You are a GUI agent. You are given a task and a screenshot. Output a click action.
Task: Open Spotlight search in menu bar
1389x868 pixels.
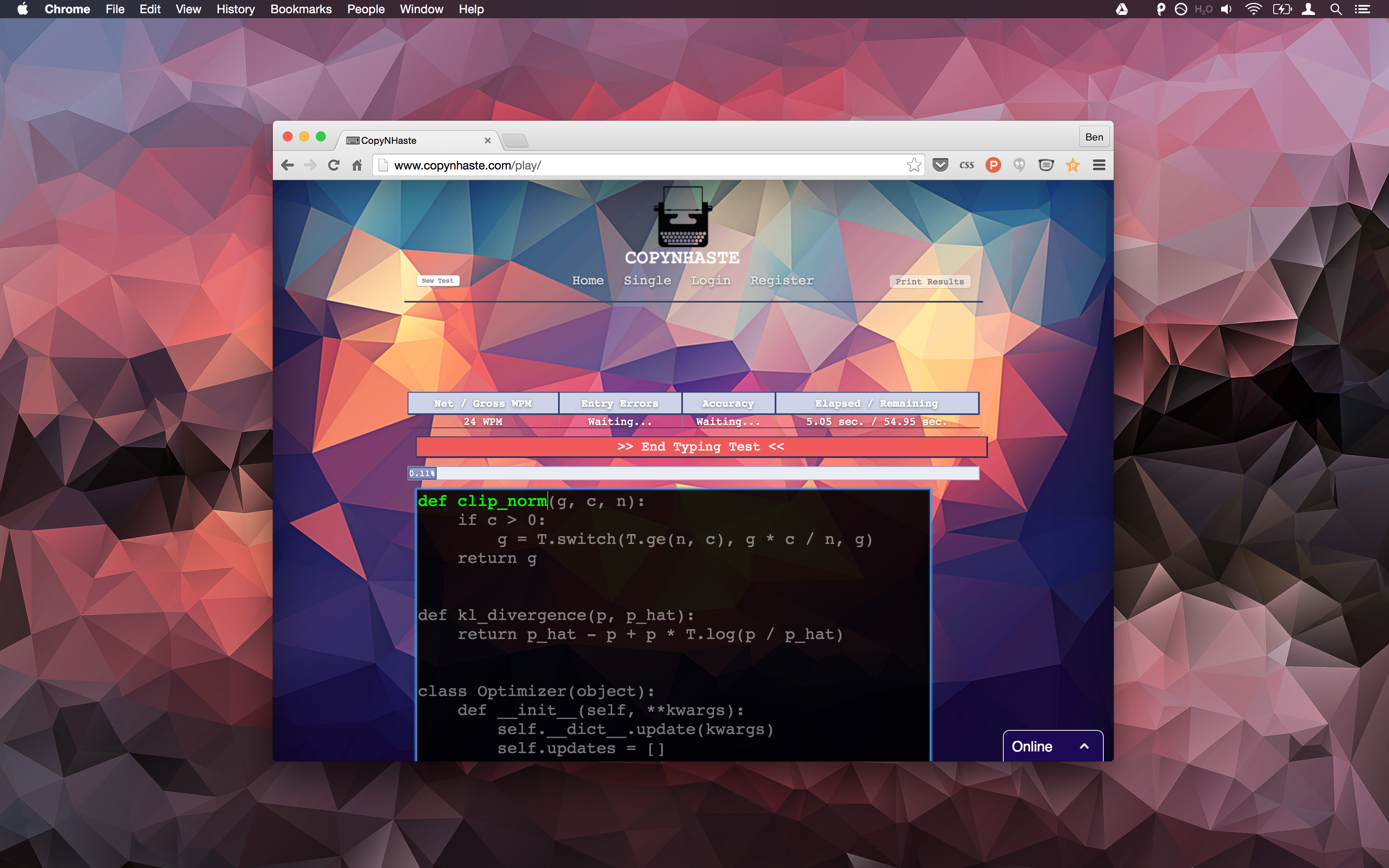1336,9
